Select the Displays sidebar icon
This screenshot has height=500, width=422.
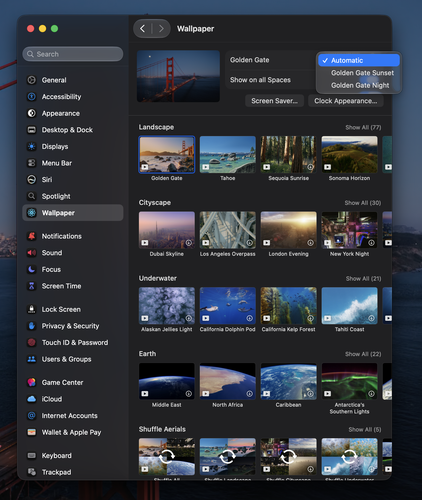pos(31,146)
